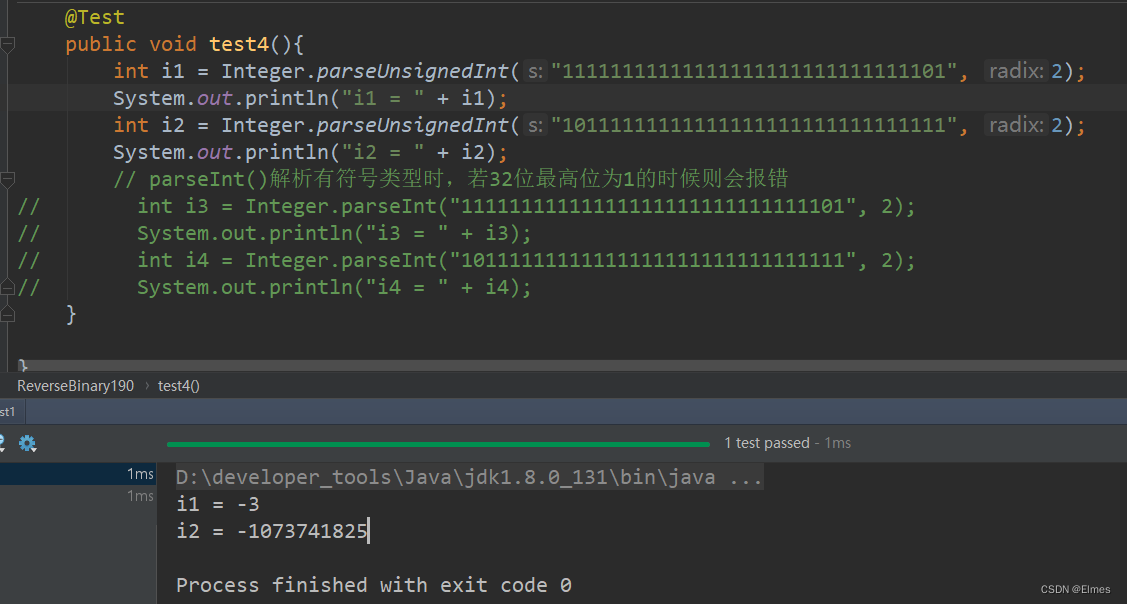Image resolution: width=1127 pixels, height=604 pixels.
Task: Click the 'i1 = -3' console output line
Action: (x=218, y=504)
